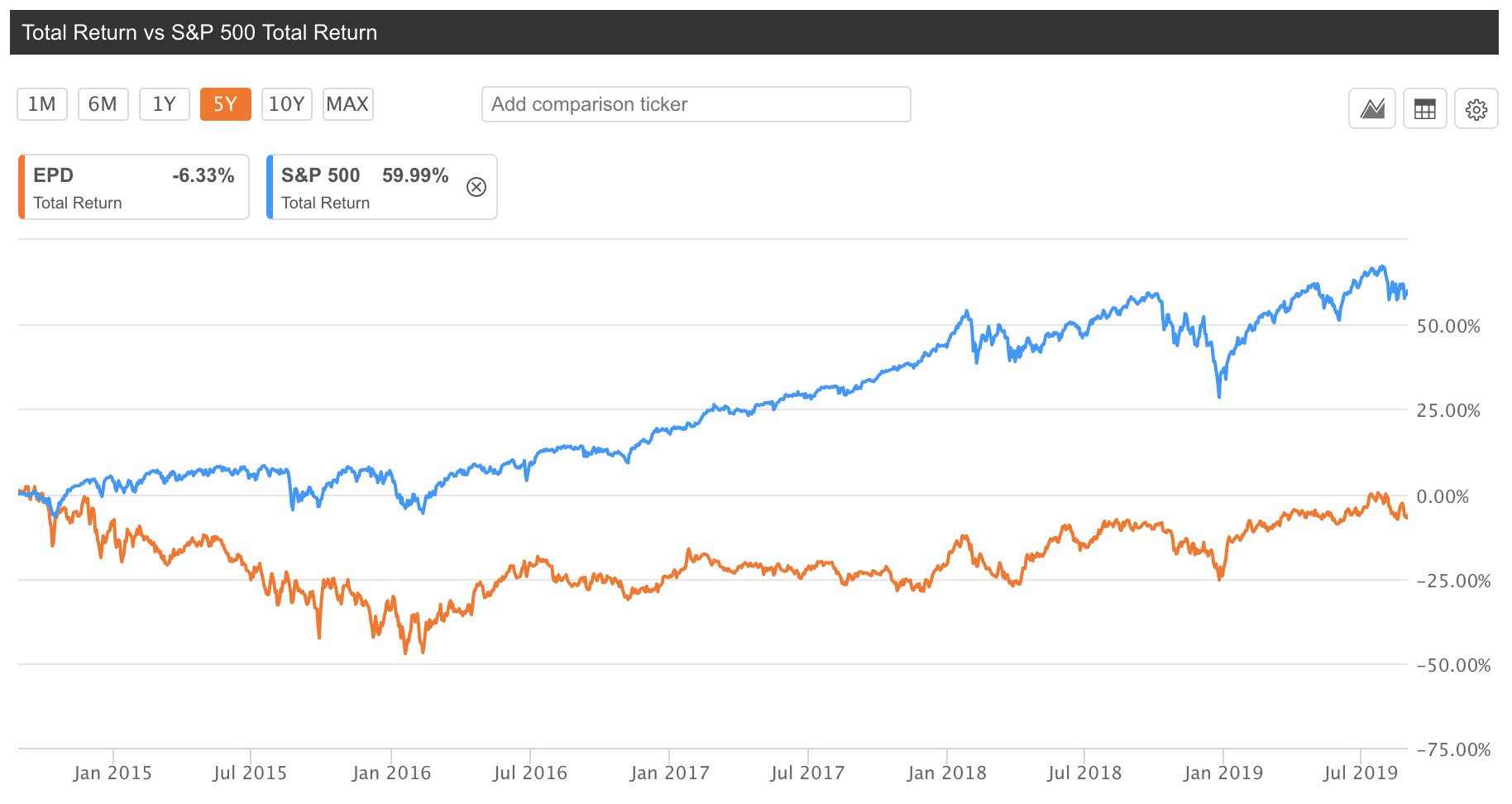Switch to the area chart view icon
This screenshot has width=1512, height=804.
tap(1371, 108)
